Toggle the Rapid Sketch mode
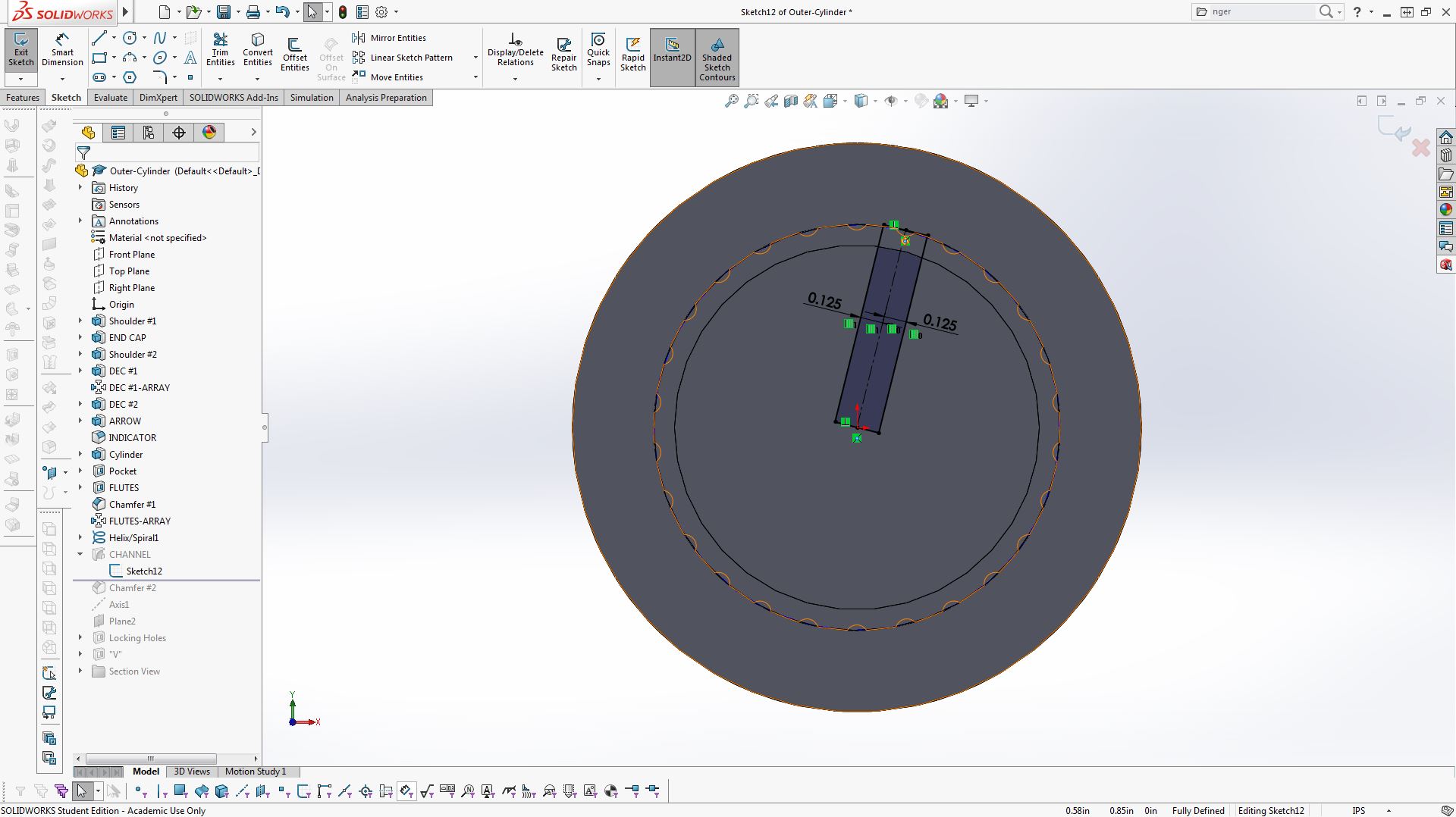The image size is (1456, 817). (633, 55)
